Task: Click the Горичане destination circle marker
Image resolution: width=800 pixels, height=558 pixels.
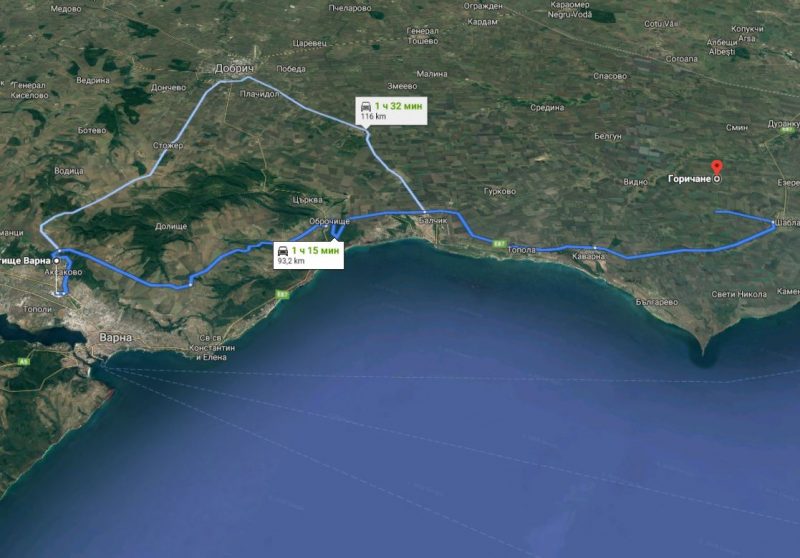Action: click(x=717, y=179)
